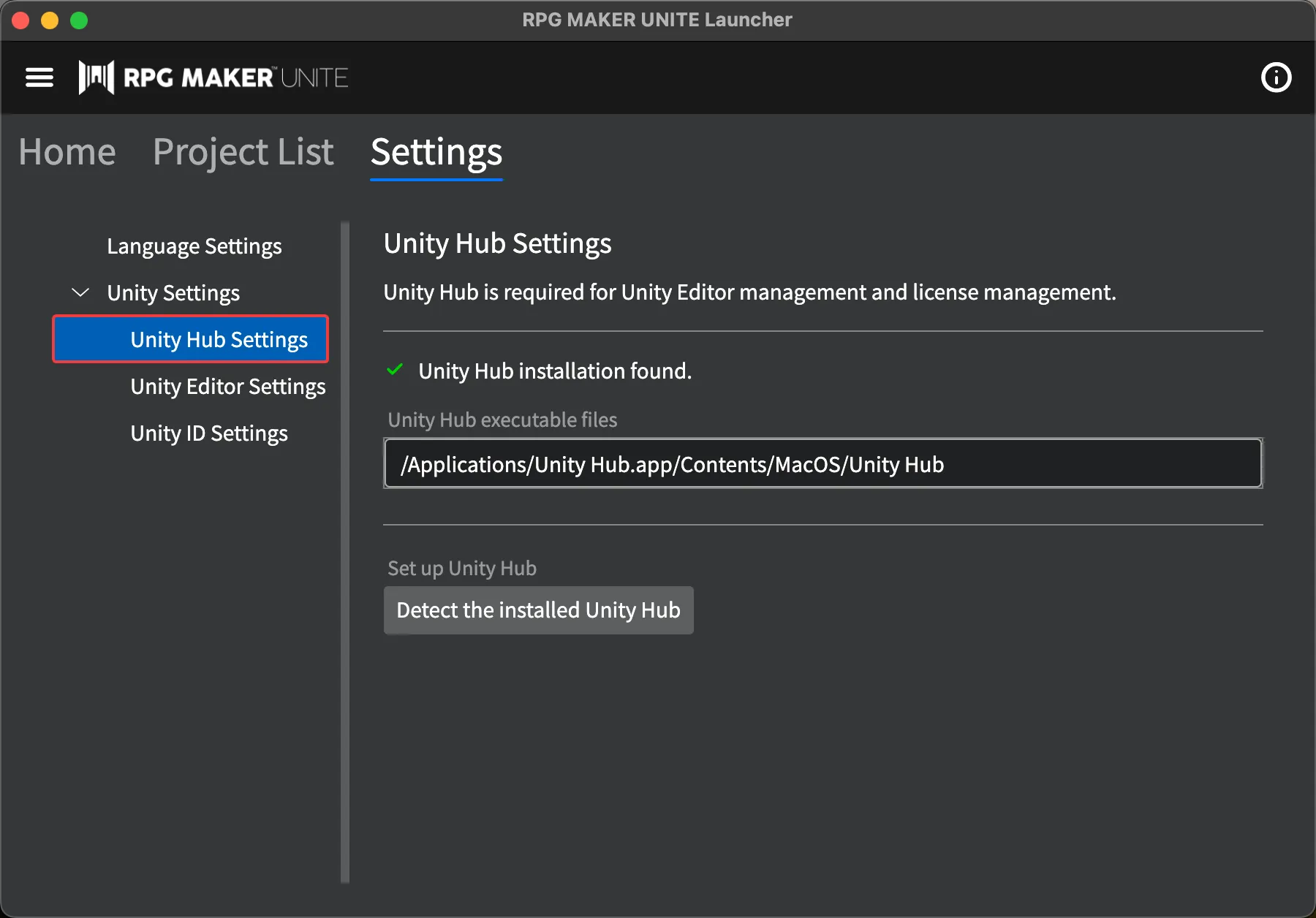Select the Unity Settings tree item

(173, 293)
